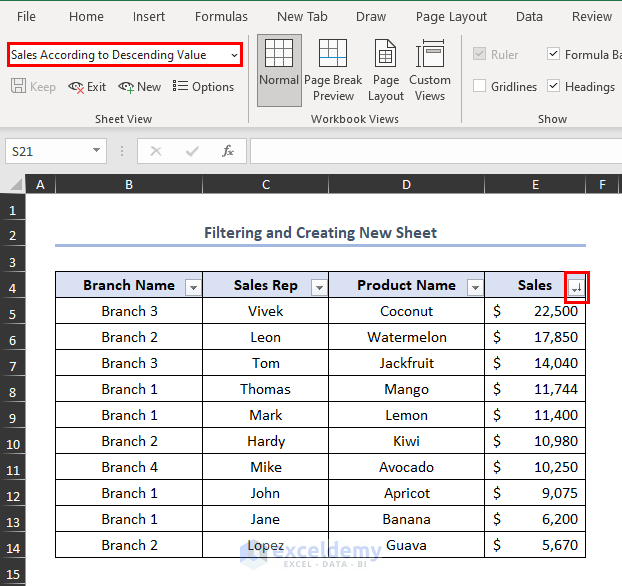The height and width of the screenshot is (586, 622).
Task: Open the Product Name filter dropdown
Action: (474, 287)
